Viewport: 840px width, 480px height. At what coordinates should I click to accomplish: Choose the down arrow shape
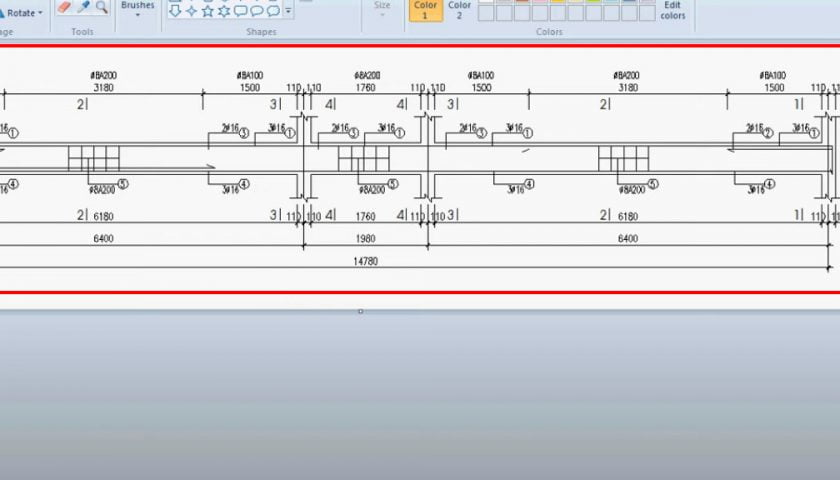click(x=175, y=11)
